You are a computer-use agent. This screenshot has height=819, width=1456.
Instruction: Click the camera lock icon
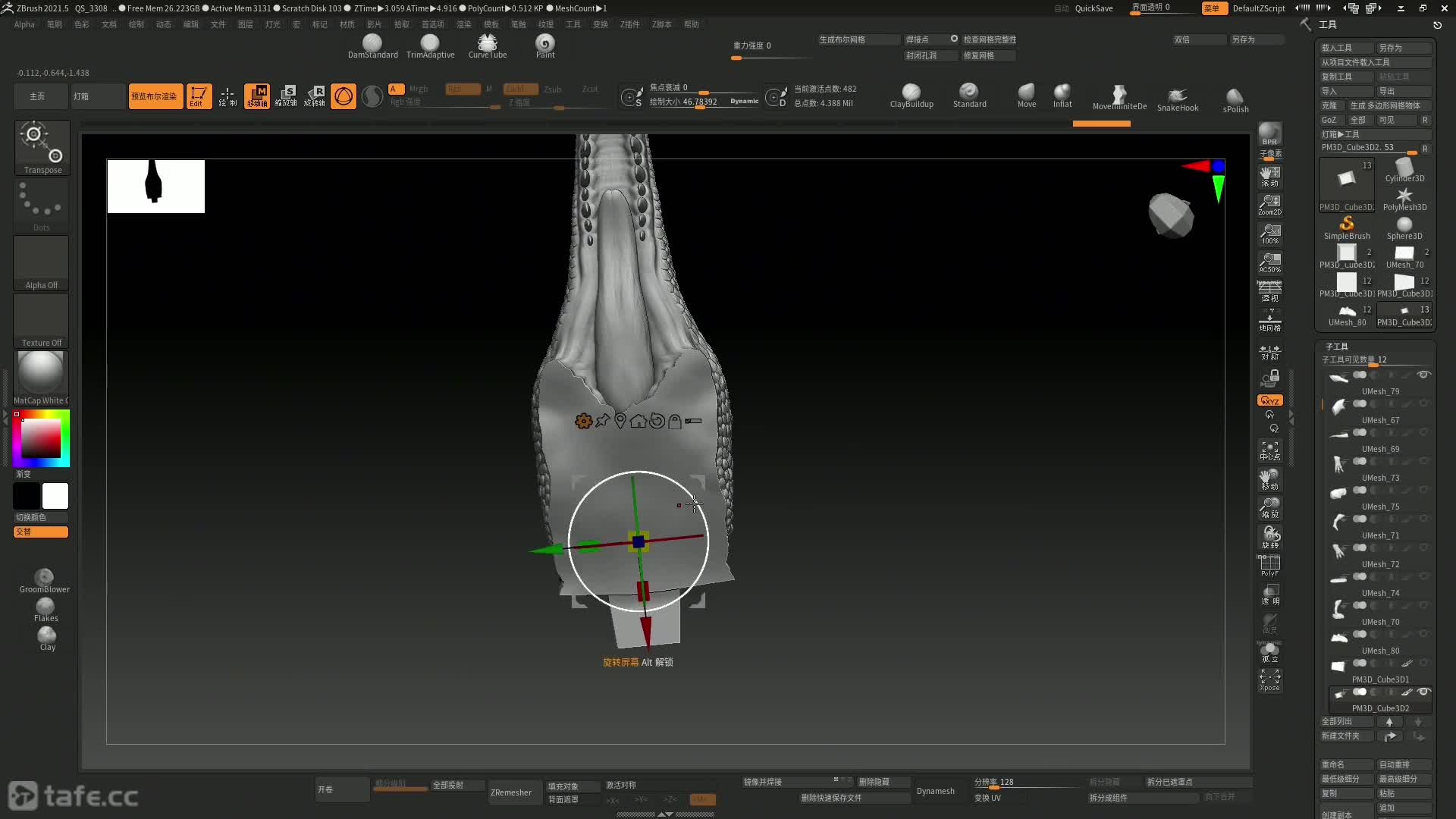pyautogui.click(x=1269, y=378)
